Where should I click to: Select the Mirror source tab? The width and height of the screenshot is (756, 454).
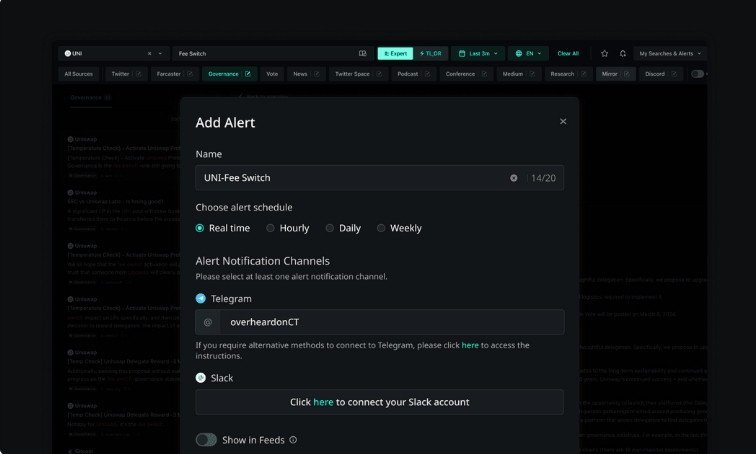pyautogui.click(x=609, y=74)
